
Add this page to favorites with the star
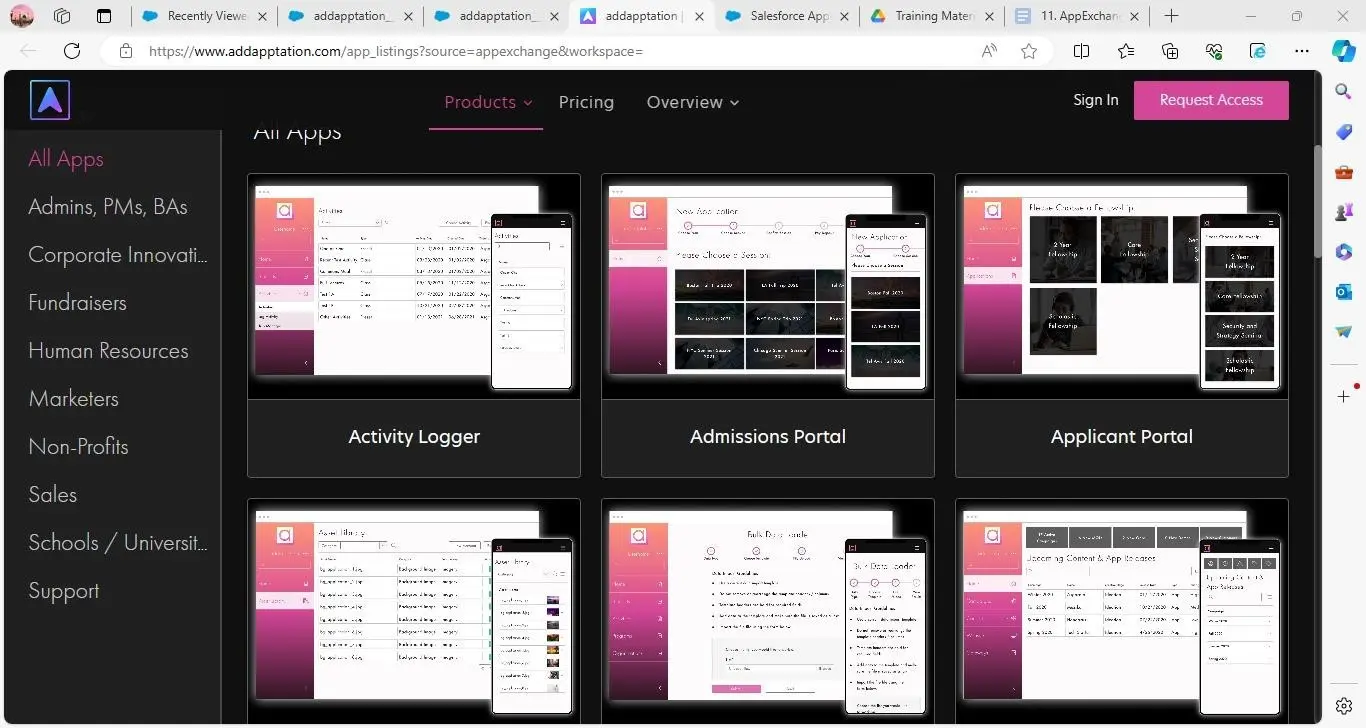click(1029, 51)
